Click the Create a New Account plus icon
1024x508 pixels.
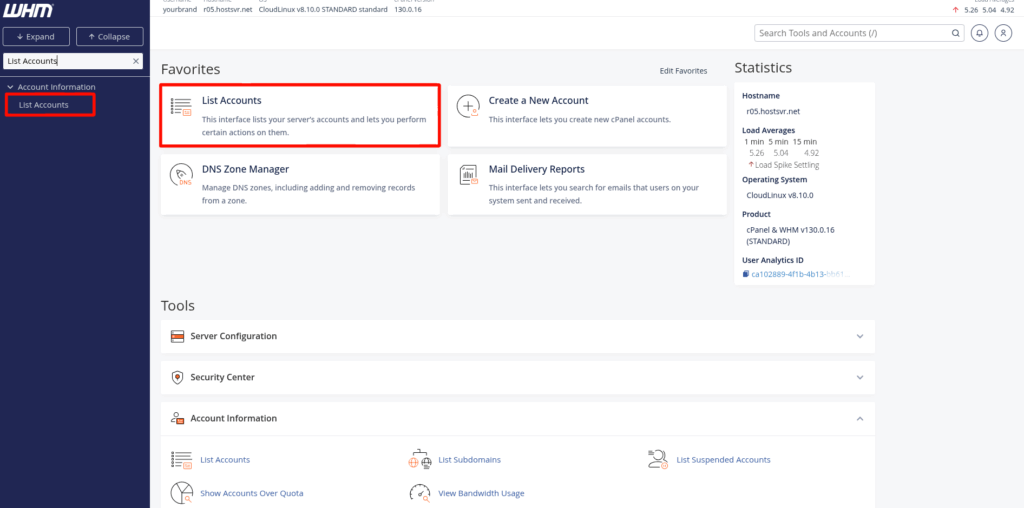pos(467,107)
